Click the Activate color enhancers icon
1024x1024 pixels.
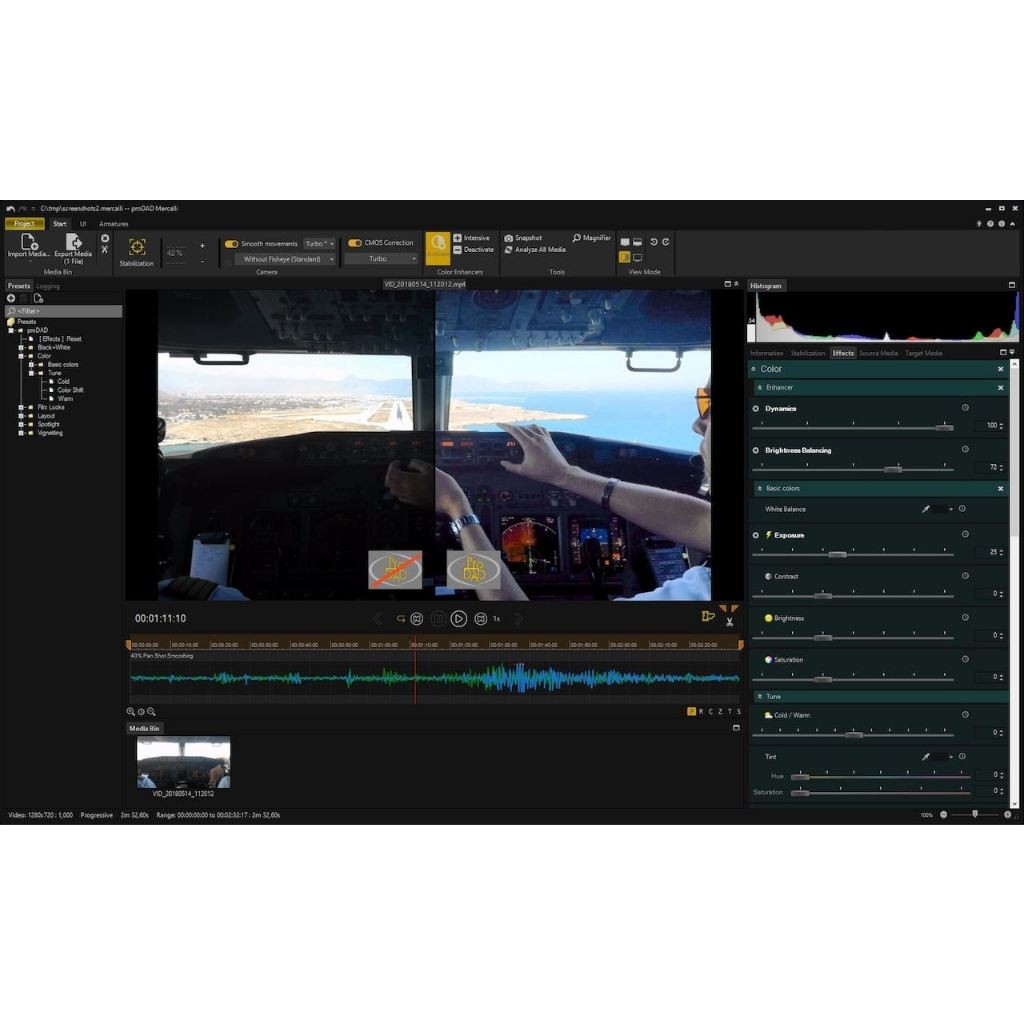tap(437, 250)
